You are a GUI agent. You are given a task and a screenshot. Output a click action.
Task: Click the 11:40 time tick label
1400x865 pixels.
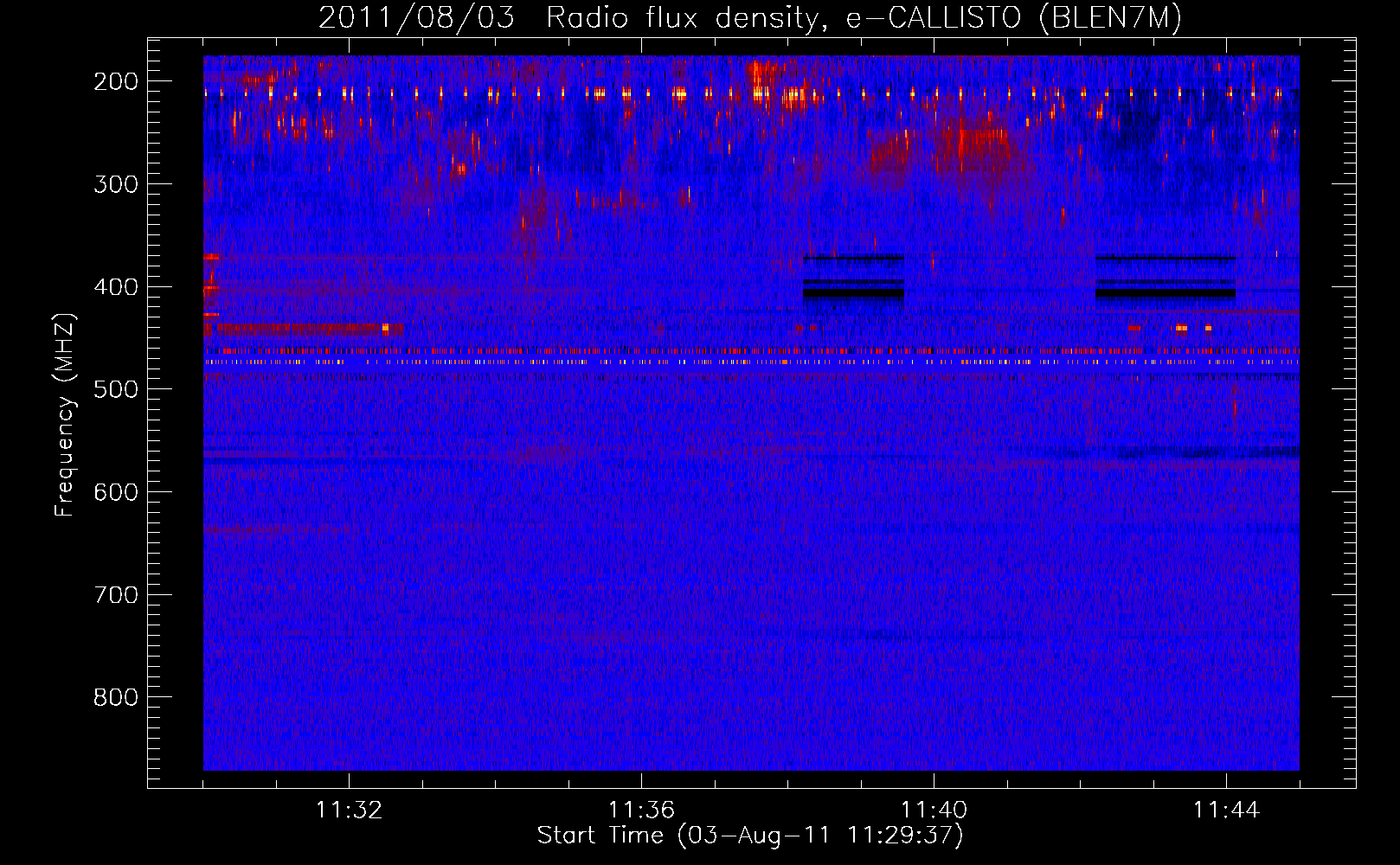coord(934,811)
